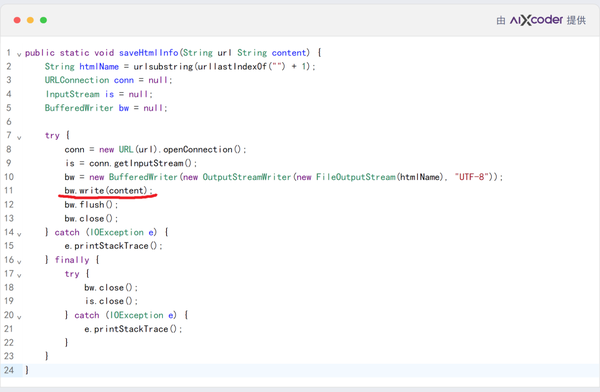Click the red close window dot
The height and width of the screenshot is (392, 600).
pyautogui.click(x=17, y=20)
